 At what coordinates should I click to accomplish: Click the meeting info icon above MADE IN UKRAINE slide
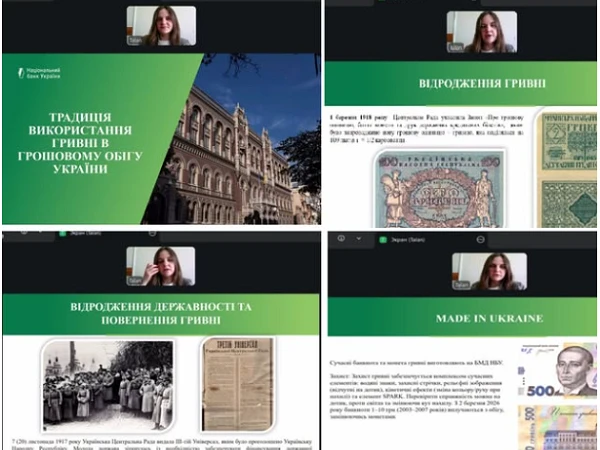(x=341, y=239)
